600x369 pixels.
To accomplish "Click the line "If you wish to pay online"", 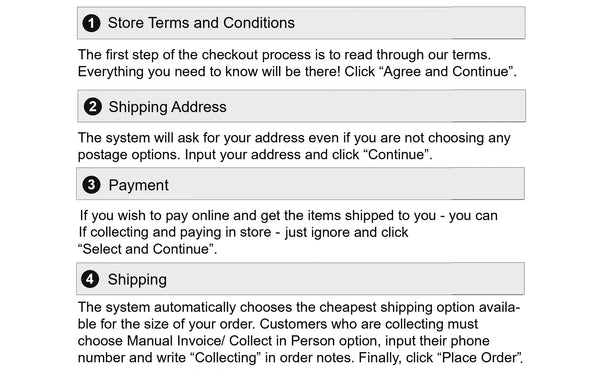I will tap(289, 216).
